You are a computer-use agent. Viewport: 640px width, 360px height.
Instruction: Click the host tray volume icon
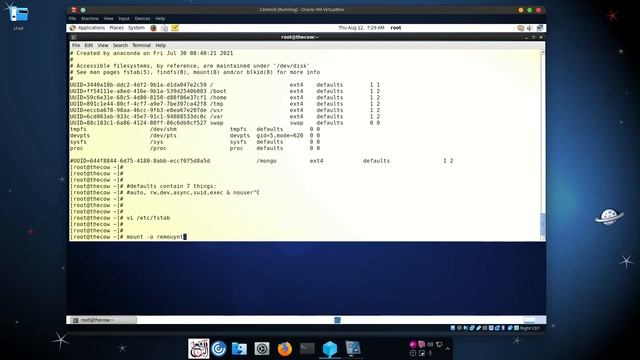point(430,344)
